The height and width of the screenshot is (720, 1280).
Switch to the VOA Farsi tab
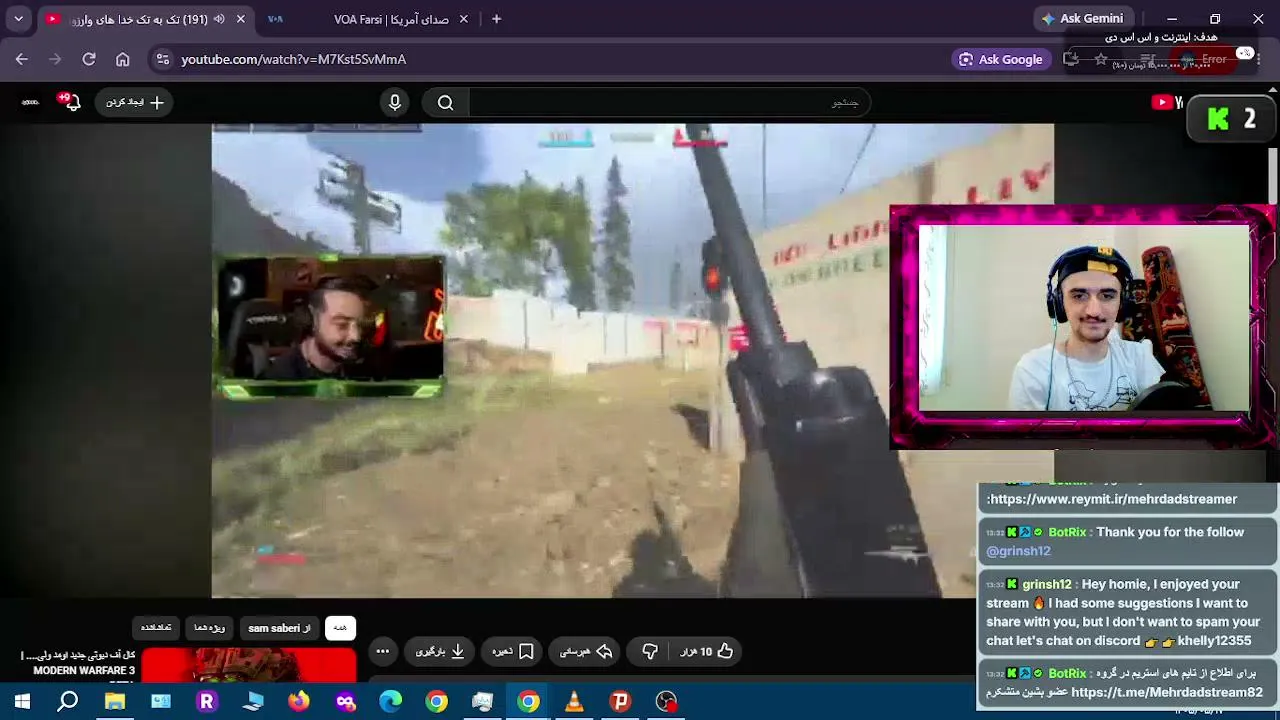[x=366, y=19]
